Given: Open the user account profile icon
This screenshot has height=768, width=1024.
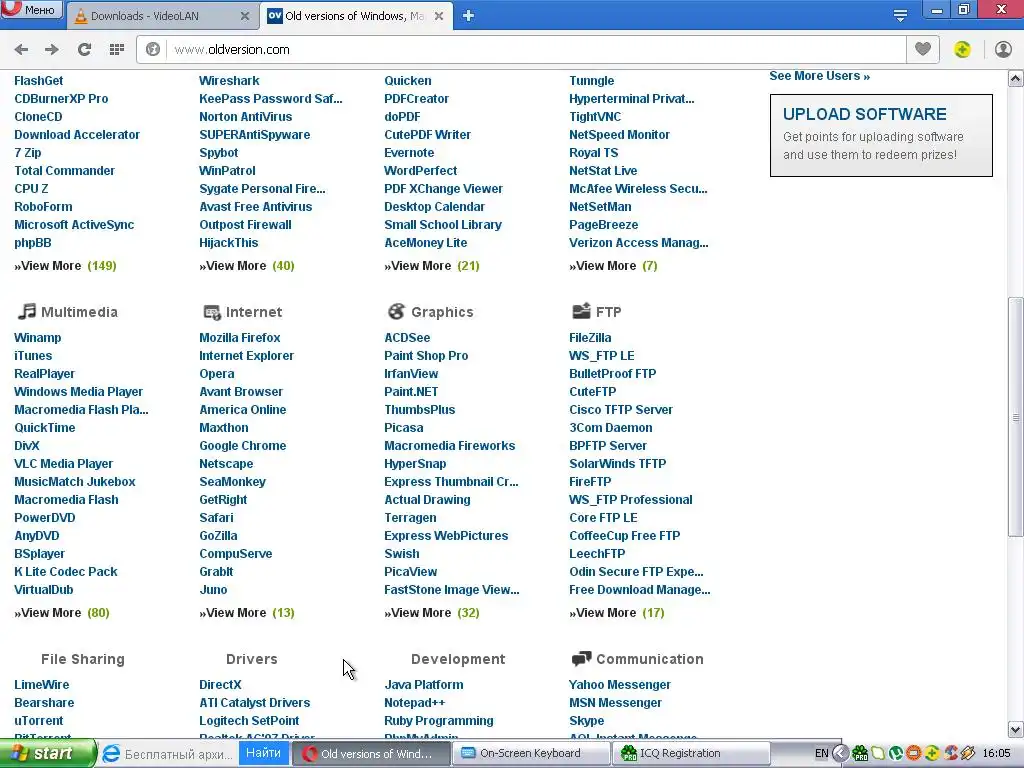Looking at the screenshot, I should [1003, 50].
